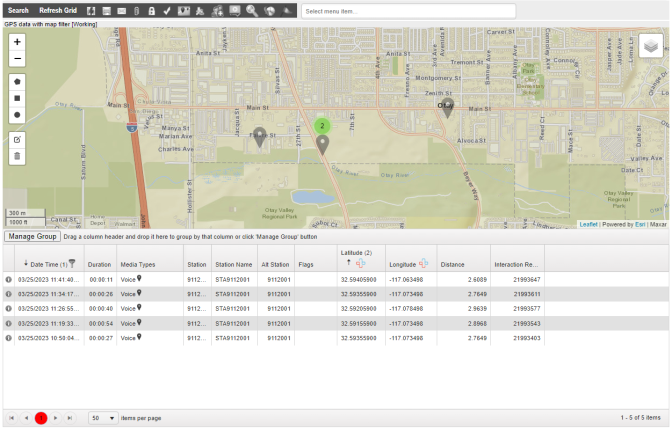Image resolution: width=672 pixels, height=433 pixels.
Task: Select the draw polygon tool
Action: (17, 81)
